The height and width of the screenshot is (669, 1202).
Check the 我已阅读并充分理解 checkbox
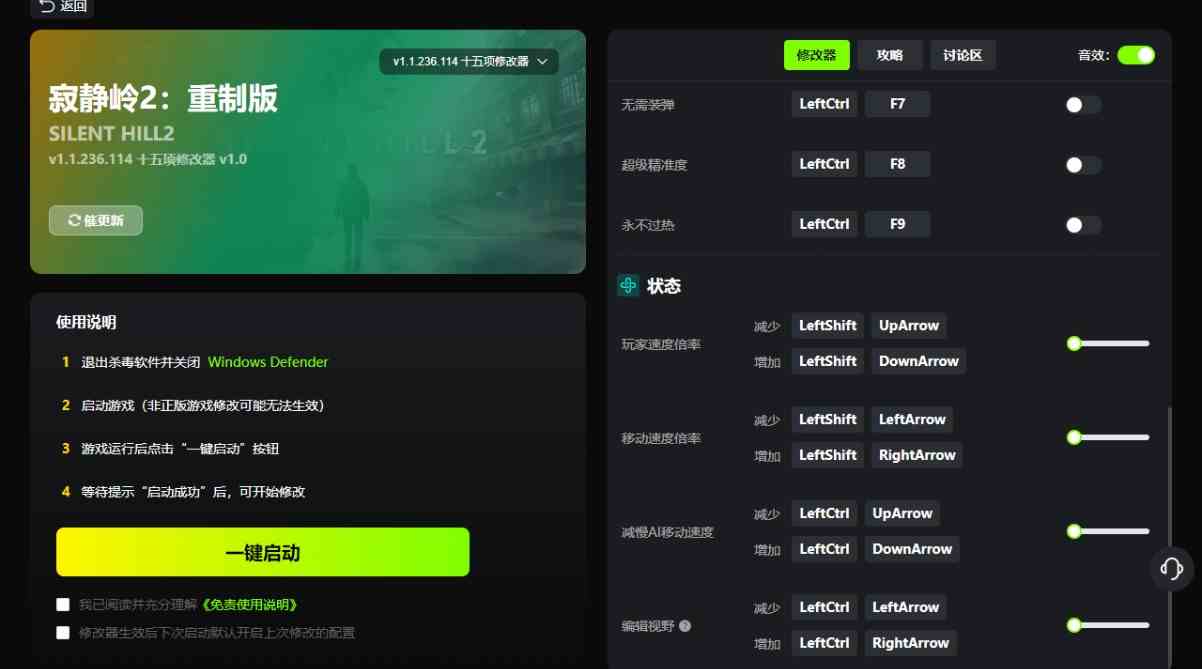[63, 605]
